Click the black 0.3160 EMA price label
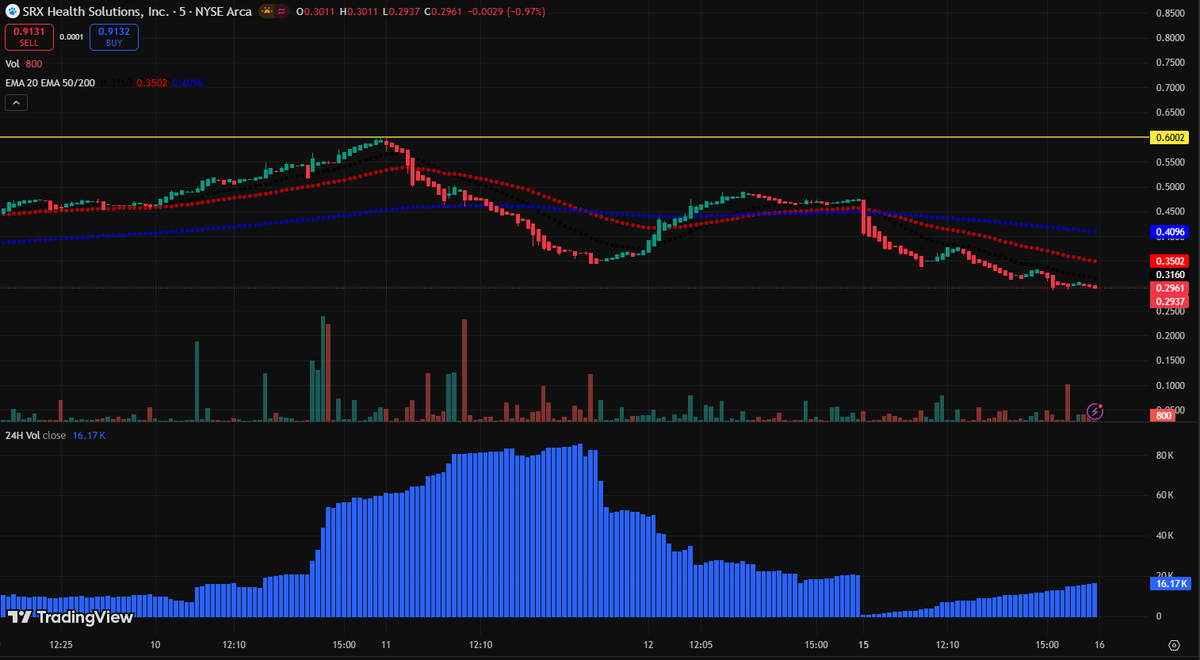 1170,274
